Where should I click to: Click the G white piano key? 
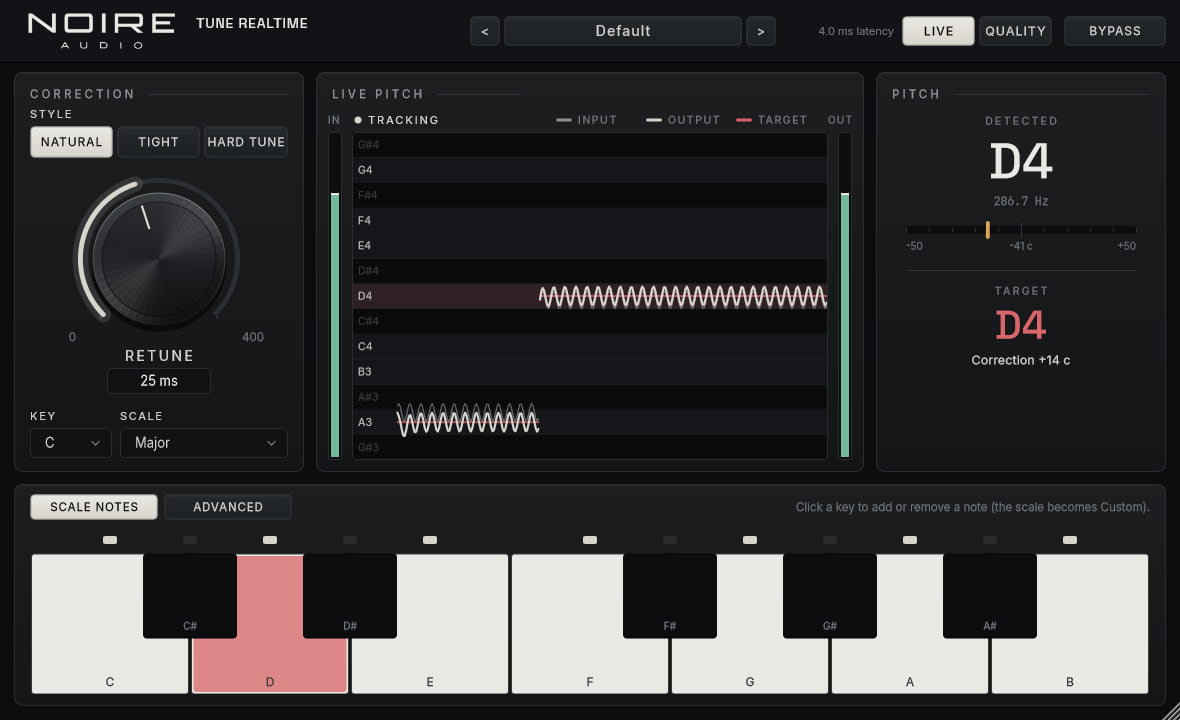[x=750, y=666]
